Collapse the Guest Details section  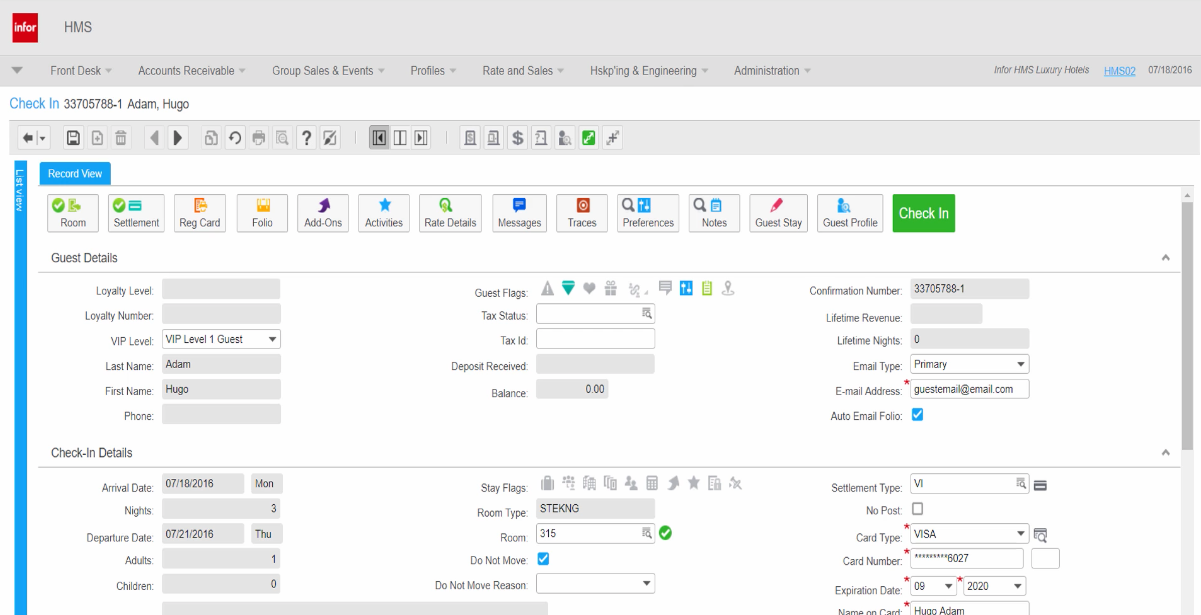click(1165, 258)
